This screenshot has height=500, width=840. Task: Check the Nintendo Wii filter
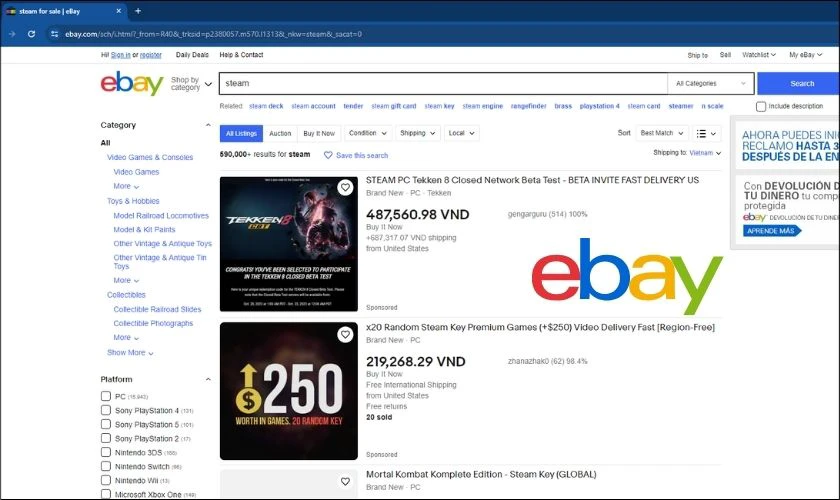coord(106,480)
